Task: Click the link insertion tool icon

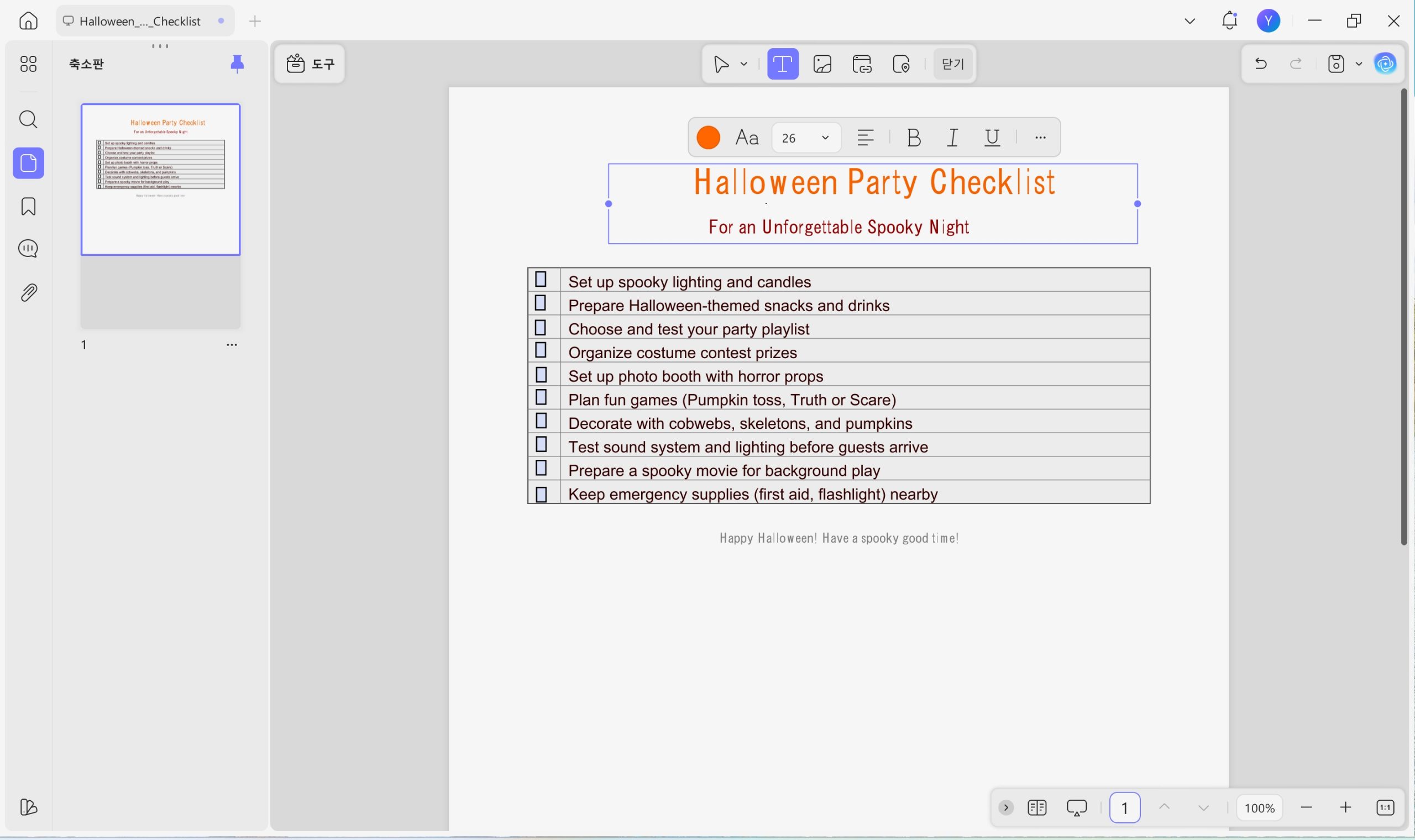Action: click(862, 64)
